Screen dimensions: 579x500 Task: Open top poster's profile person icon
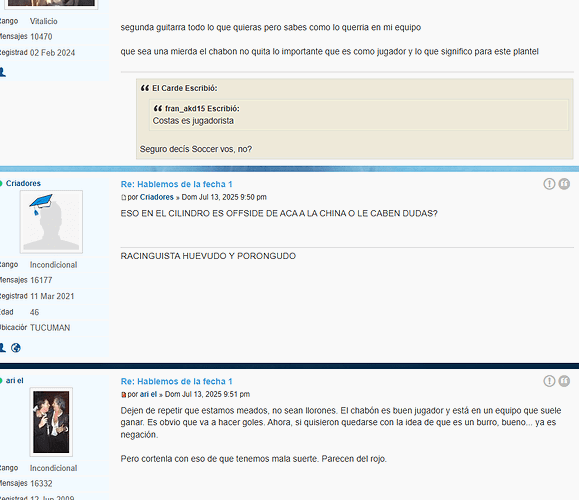pos(2,72)
